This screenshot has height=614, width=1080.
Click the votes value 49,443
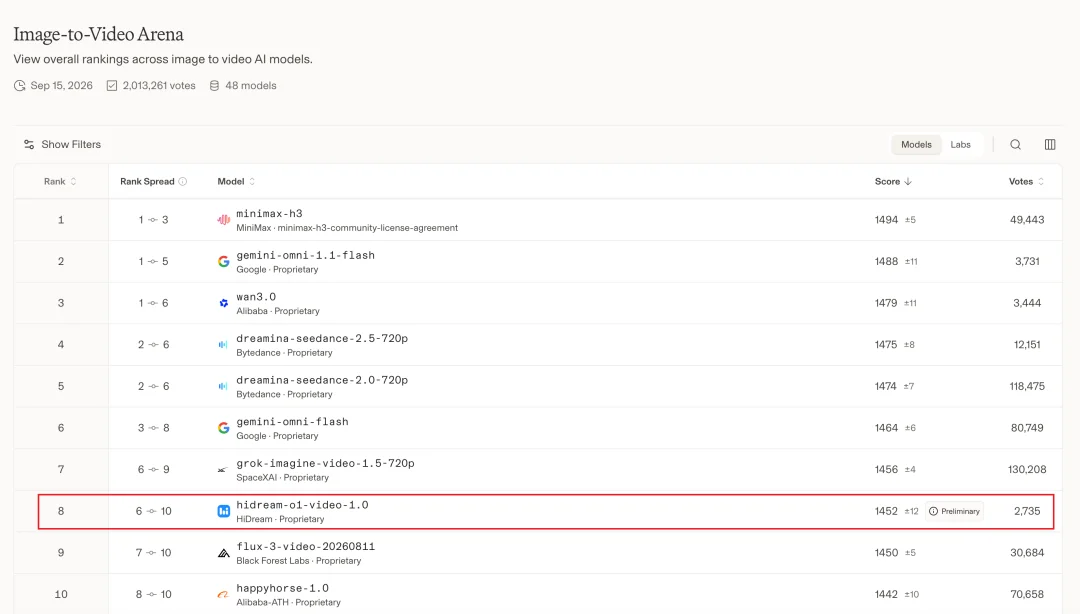pyautogui.click(x=1026, y=220)
